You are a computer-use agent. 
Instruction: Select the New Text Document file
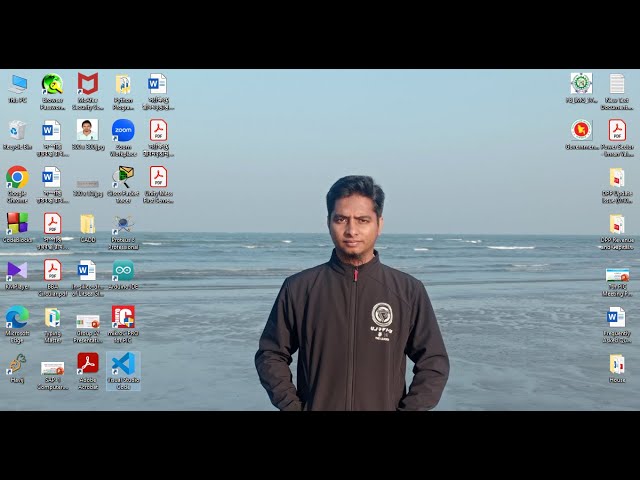(617, 84)
